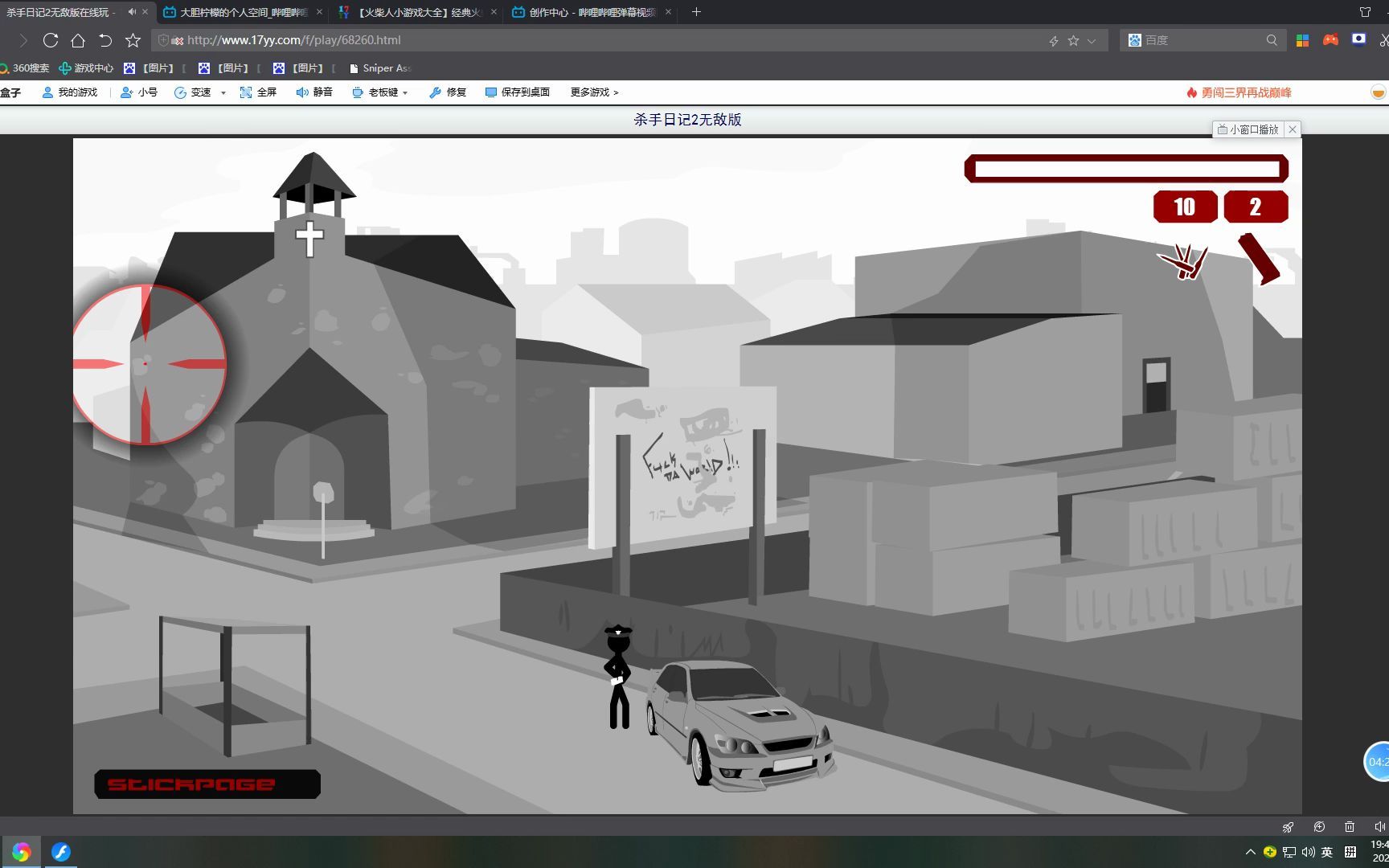Click the favorite star inside address bar
This screenshot has height=868, width=1389.
(x=1073, y=40)
